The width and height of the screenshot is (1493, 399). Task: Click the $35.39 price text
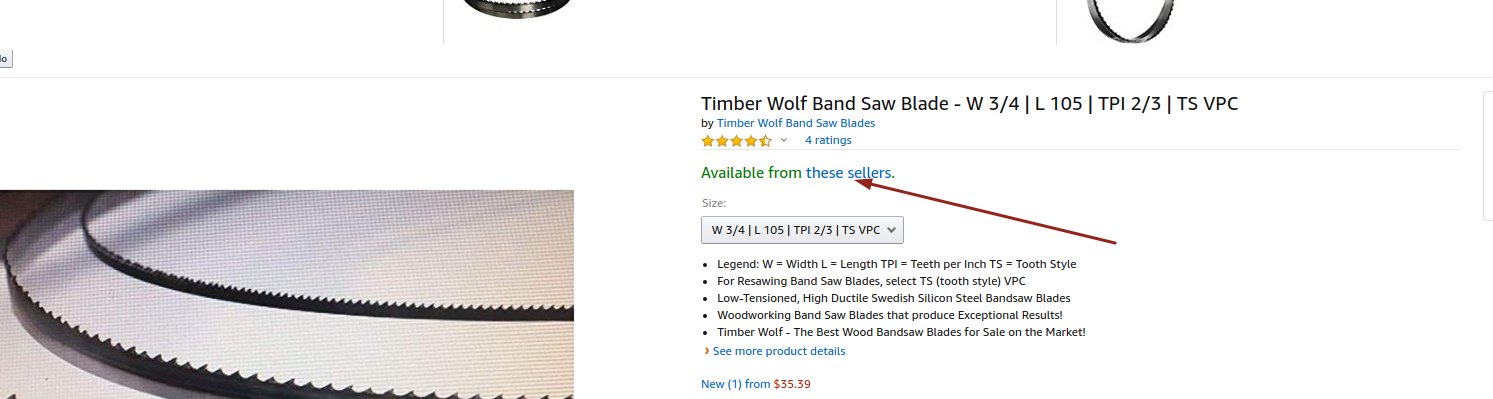(x=792, y=383)
